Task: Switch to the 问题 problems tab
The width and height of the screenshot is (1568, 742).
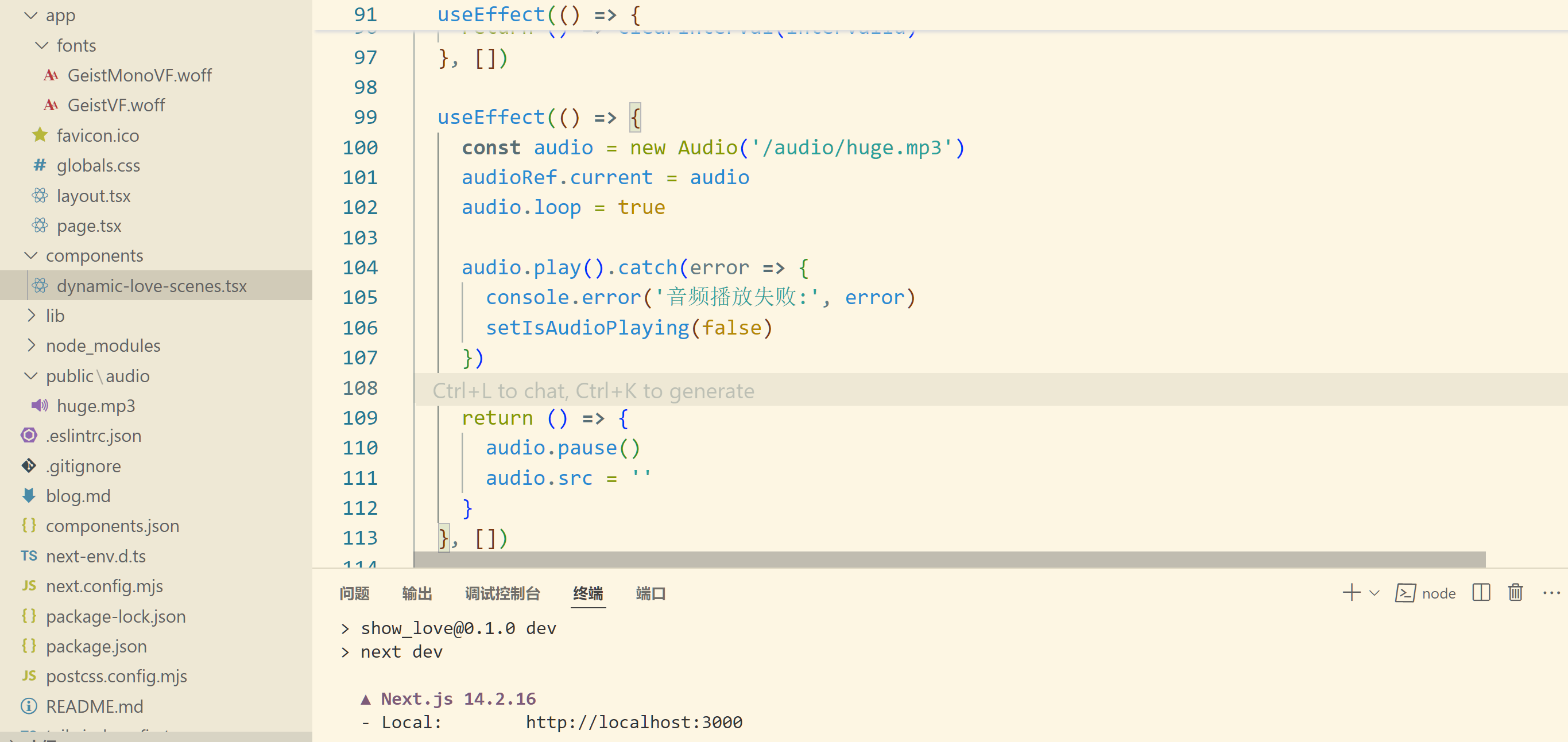Action: click(354, 593)
